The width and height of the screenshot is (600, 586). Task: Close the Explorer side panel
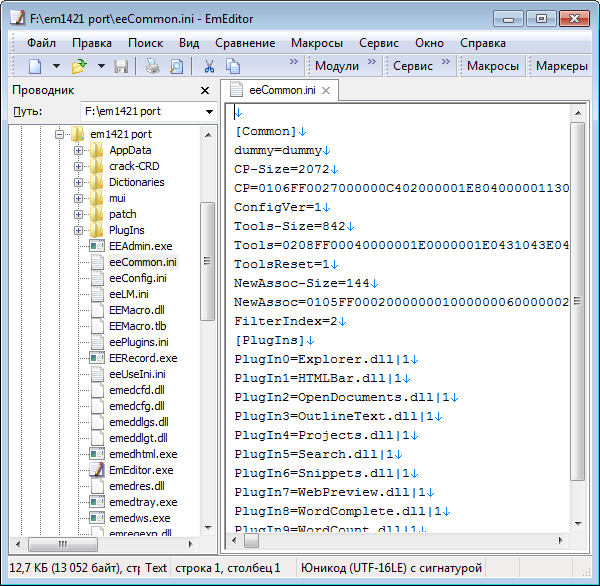(205, 90)
